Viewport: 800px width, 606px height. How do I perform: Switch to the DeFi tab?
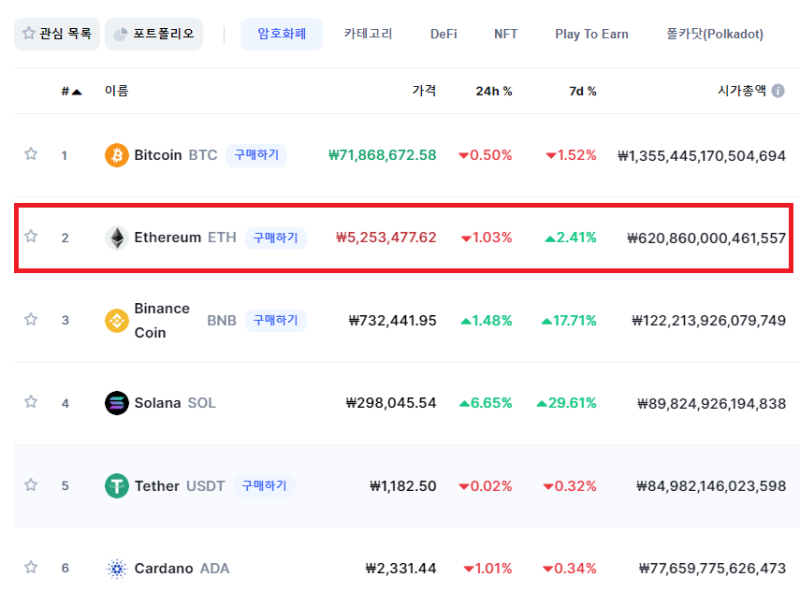443,34
